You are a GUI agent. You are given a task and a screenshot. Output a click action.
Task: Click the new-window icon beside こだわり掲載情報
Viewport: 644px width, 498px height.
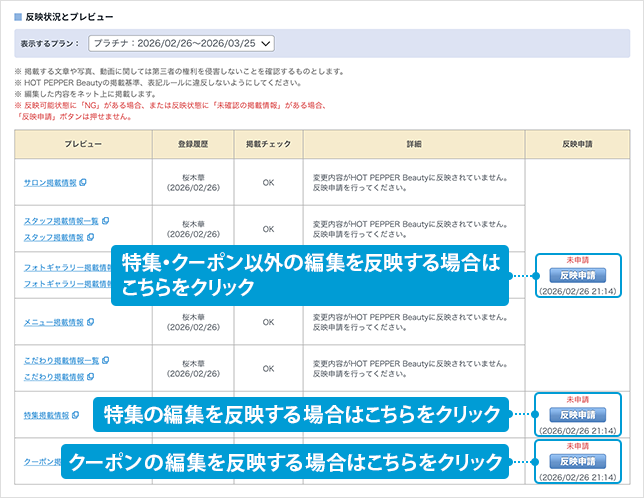coord(89,376)
